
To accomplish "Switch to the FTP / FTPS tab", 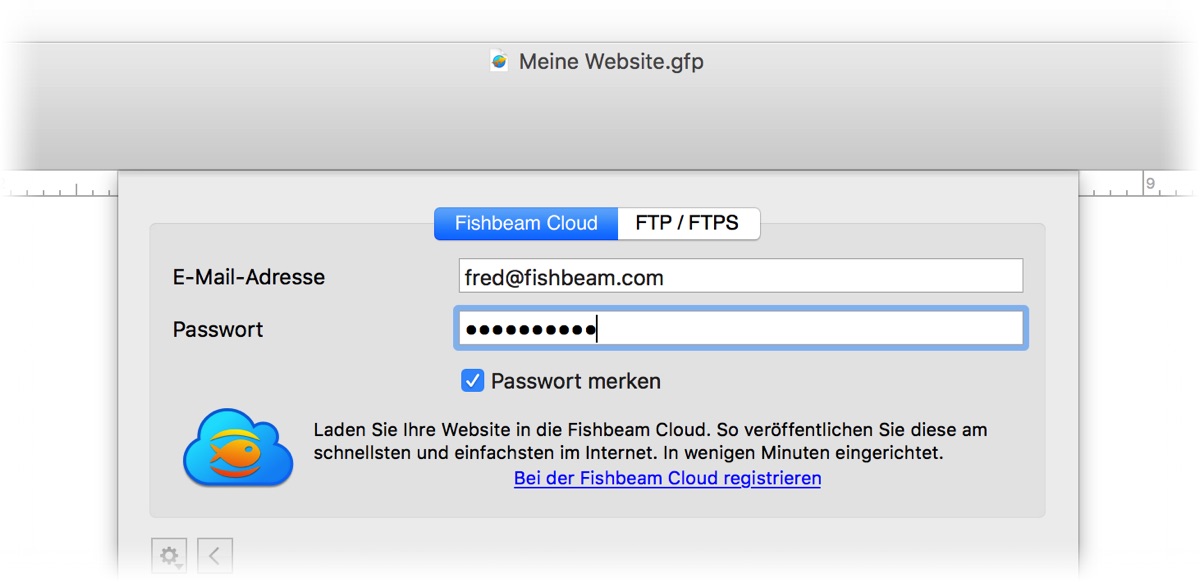I will pyautogui.click(x=688, y=223).
